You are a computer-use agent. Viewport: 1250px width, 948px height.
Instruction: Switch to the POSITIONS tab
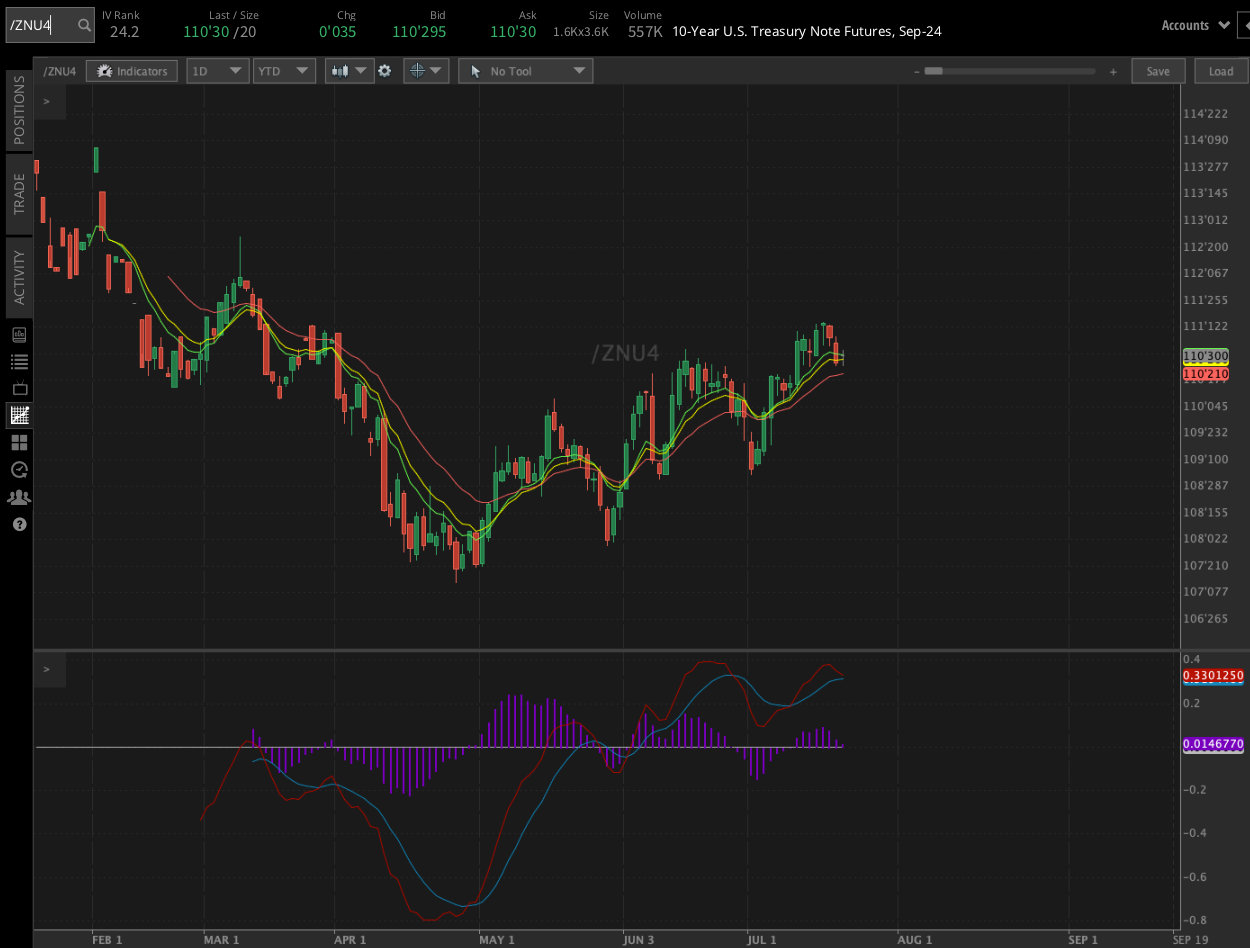tap(17, 110)
